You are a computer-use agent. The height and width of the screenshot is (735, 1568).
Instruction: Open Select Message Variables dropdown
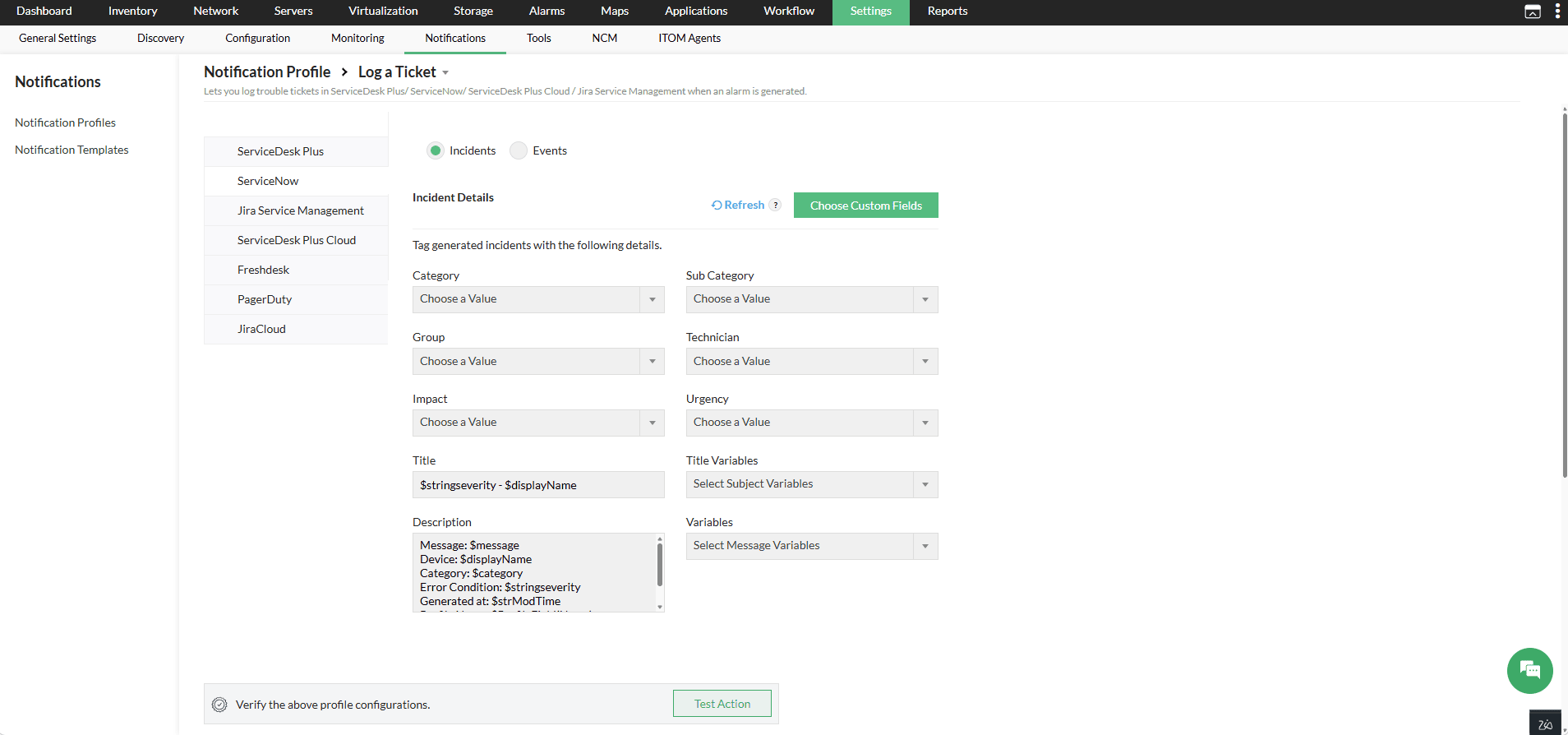pyautogui.click(x=812, y=546)
